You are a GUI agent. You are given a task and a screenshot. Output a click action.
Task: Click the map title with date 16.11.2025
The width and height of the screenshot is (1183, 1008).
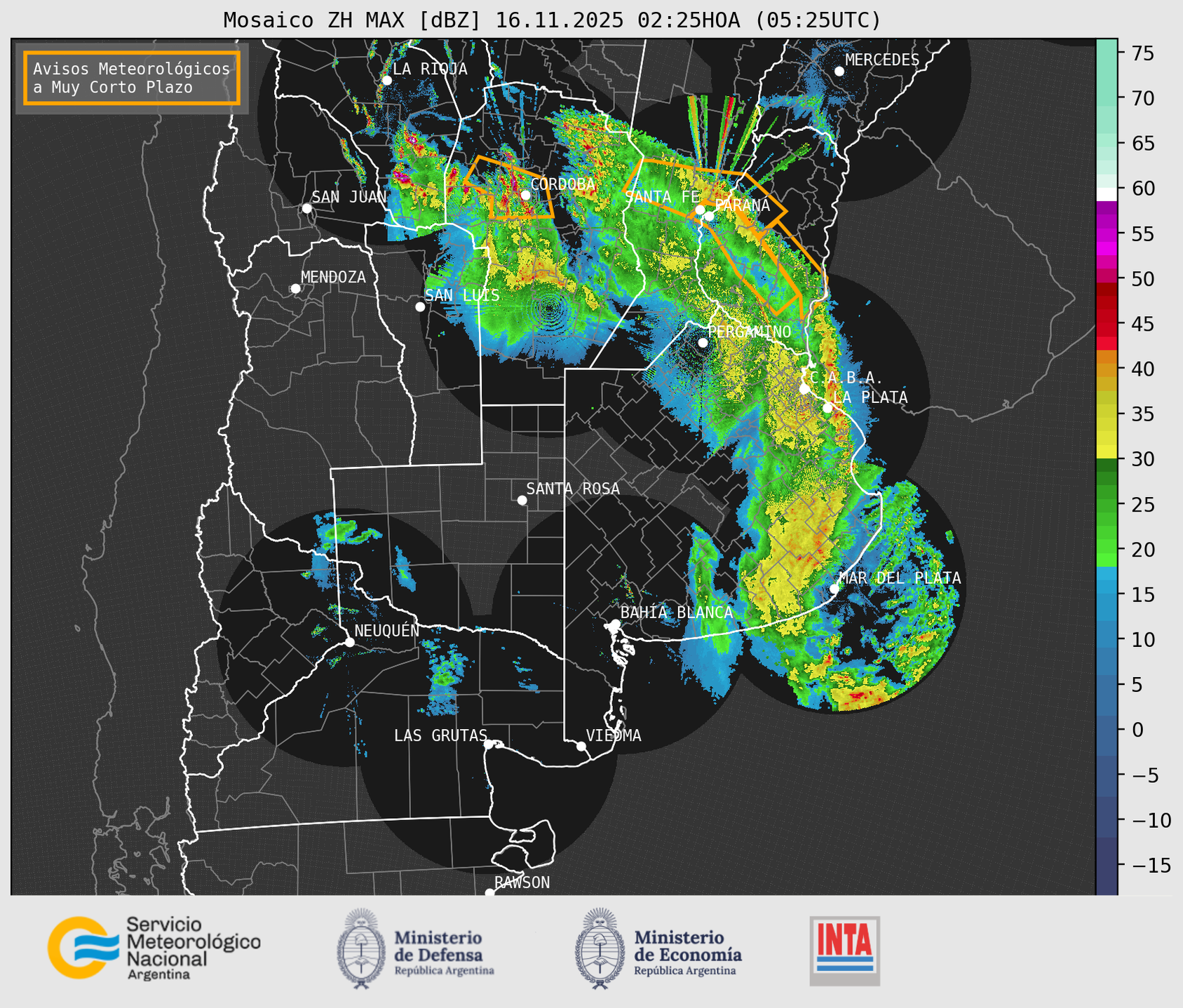tap(552, 20)
